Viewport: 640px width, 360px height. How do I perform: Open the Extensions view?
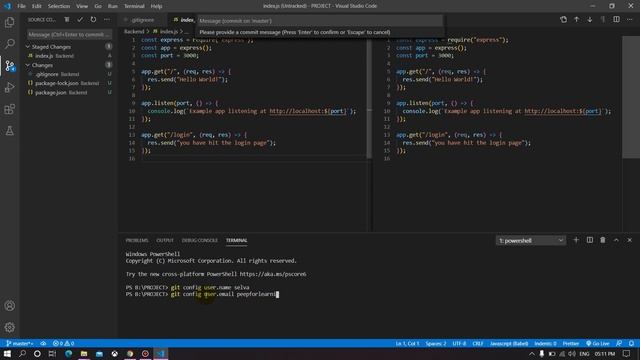tap(10, 109)
